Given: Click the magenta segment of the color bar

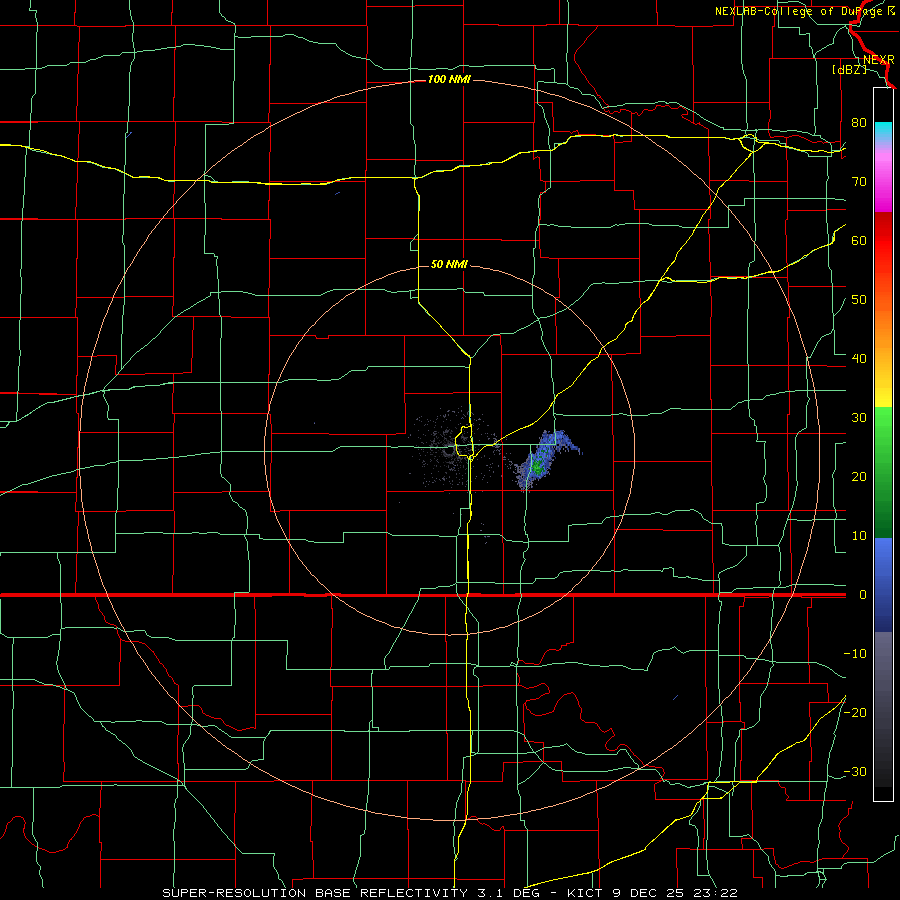Looking at the screenshot, I should 883,181.
